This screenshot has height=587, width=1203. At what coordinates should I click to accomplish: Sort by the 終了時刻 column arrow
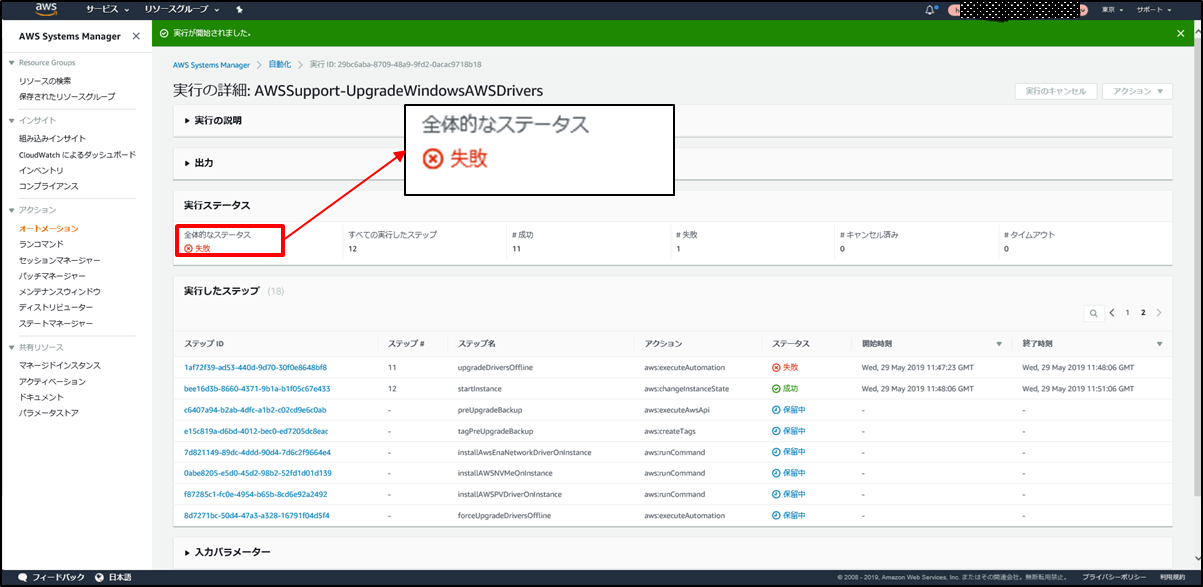[1158, 344]
